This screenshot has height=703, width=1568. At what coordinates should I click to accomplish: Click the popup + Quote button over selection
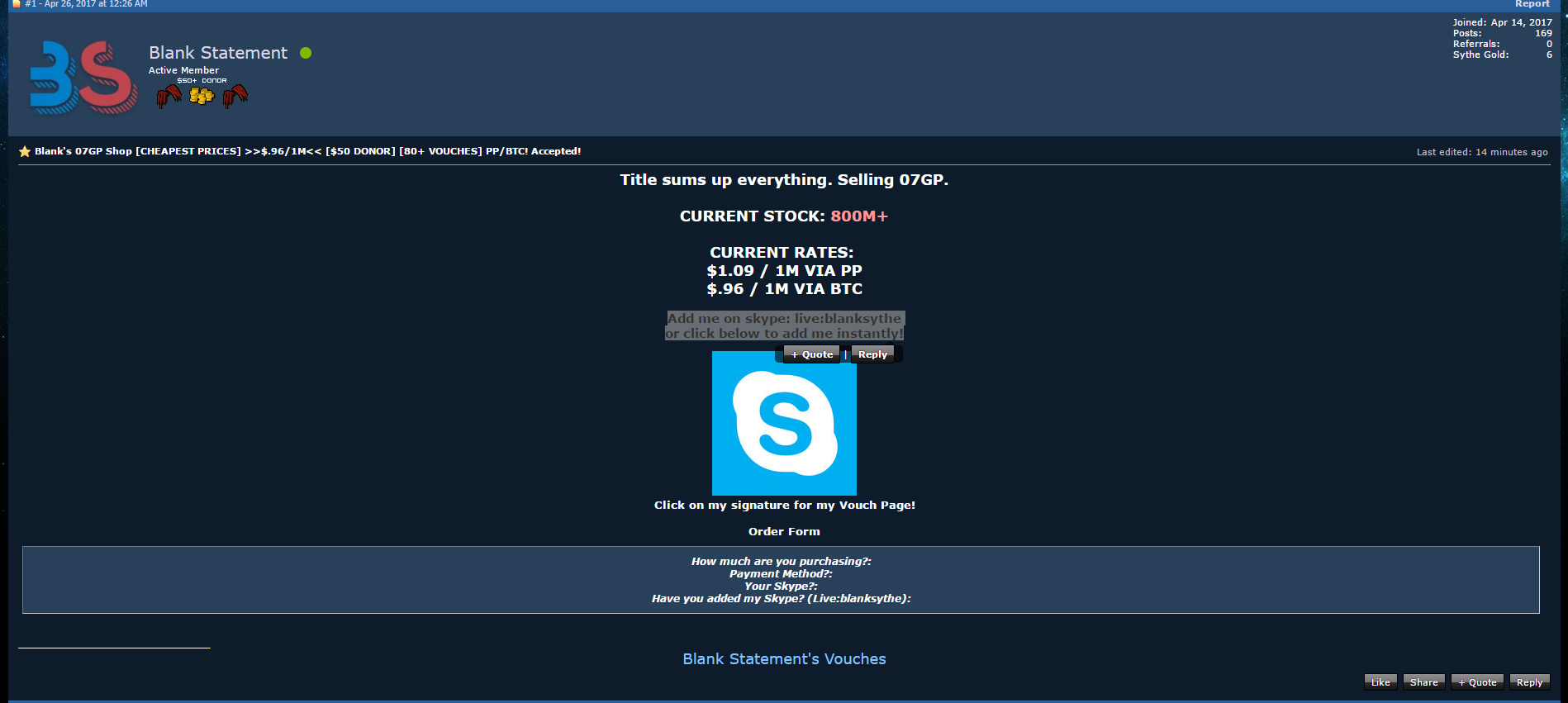coord(811,354)
